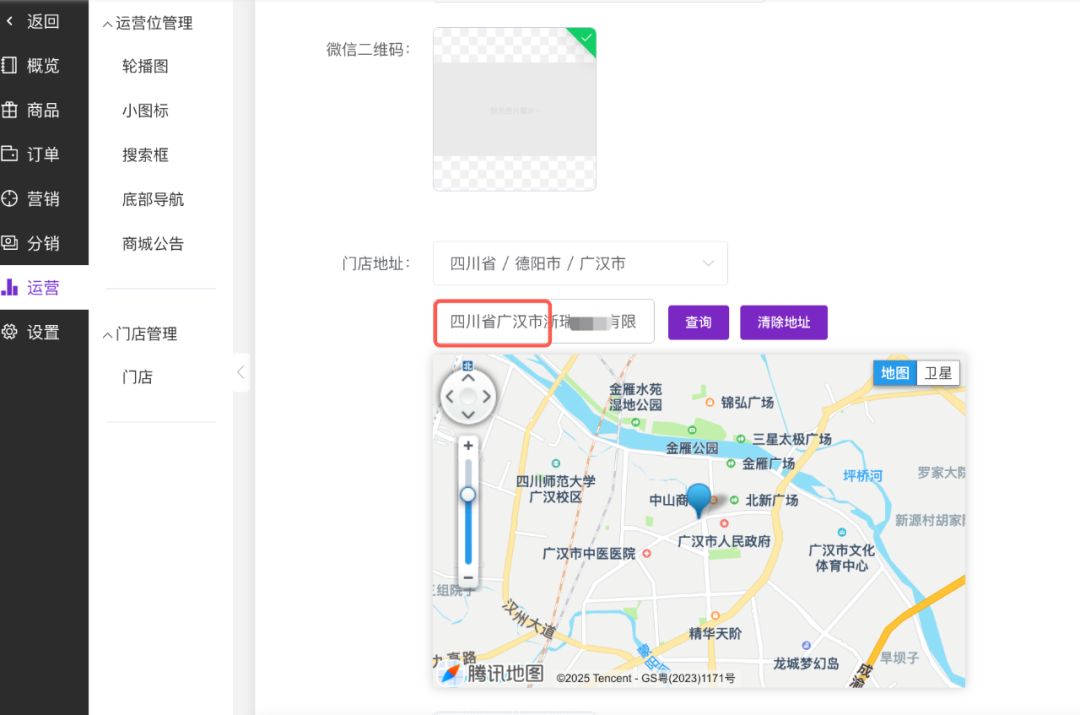The image size is (1080, 715).
Task: Open the 营销 marketing sidebar icon
Action: coord(10,199)
